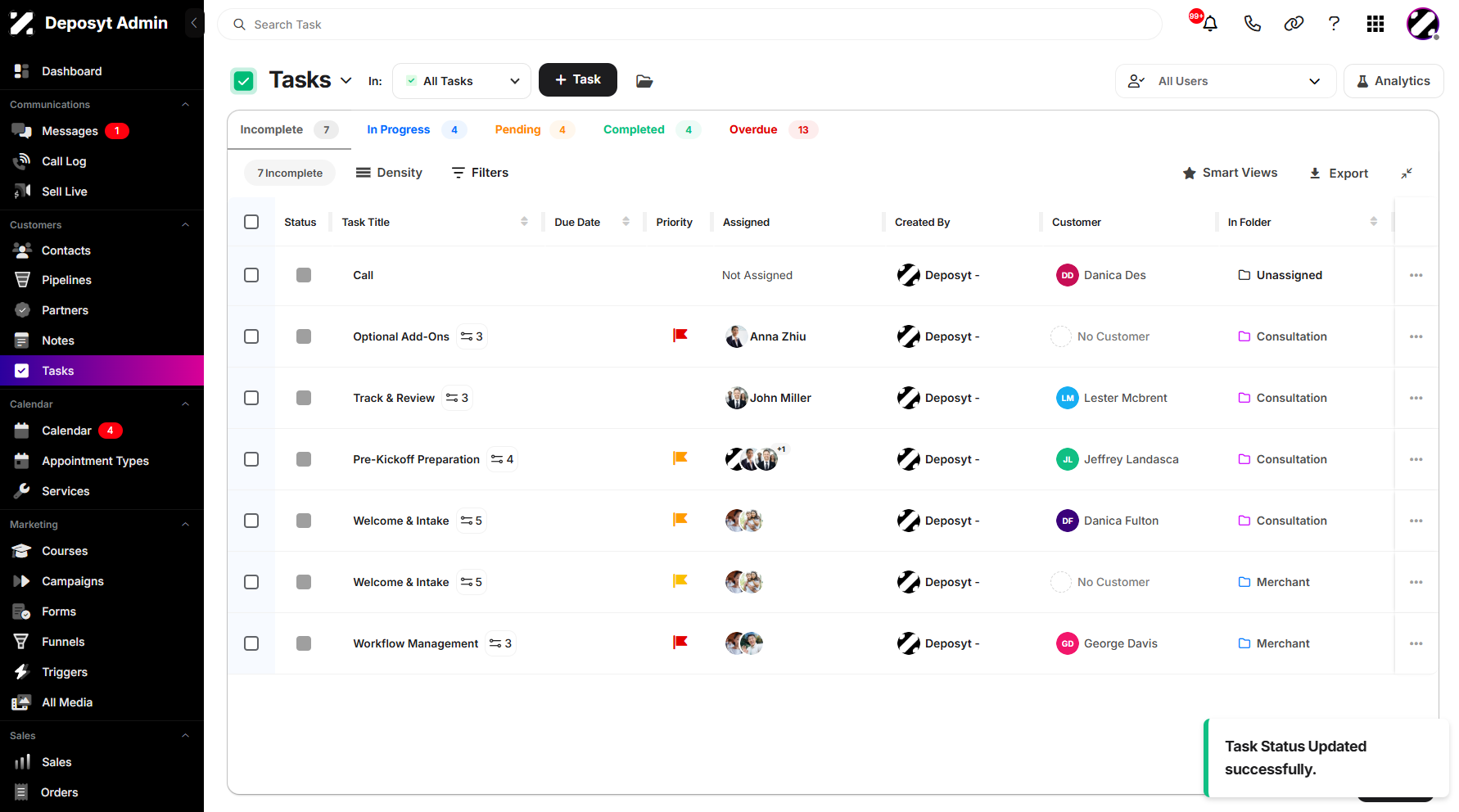1459x812 pixels.
Task: Open the Analytics button
Action: pos(1394,81)
